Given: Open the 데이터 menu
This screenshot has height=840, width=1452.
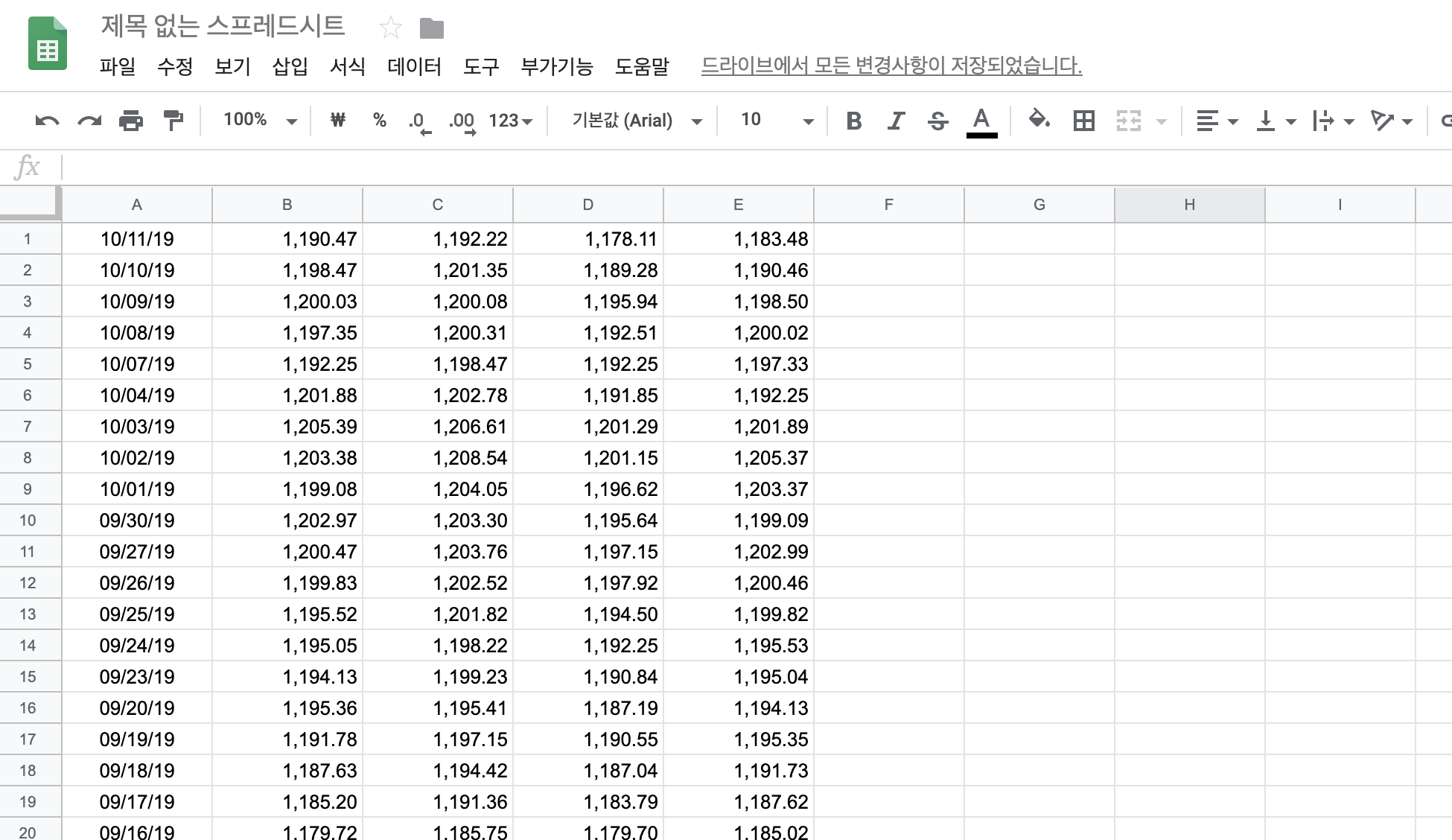Looking at the screenshot, I should tap(414, 66).
